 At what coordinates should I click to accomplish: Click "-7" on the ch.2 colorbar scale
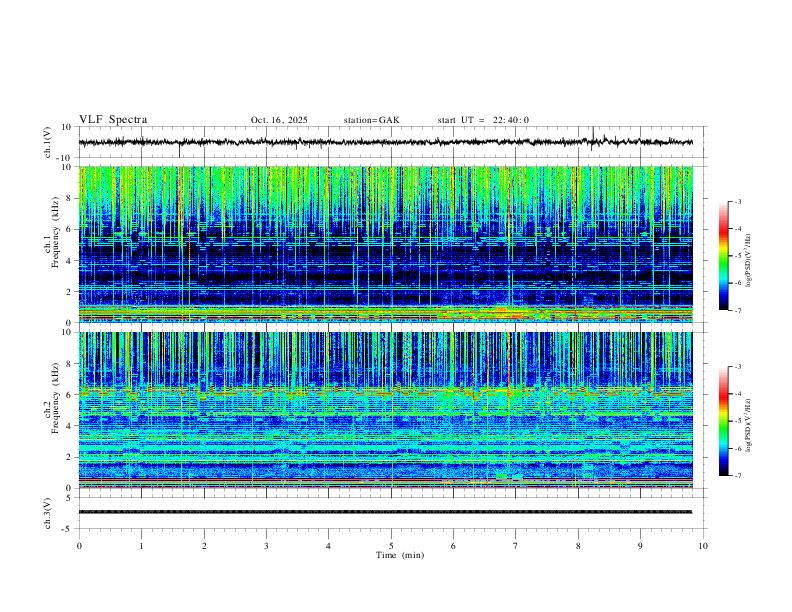pyautogui.click(x=737, y=476)
